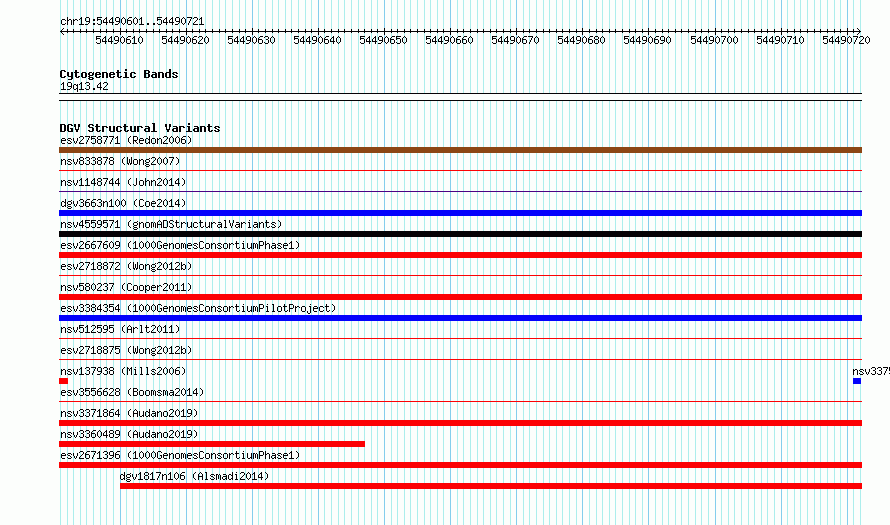Click the Cytogenetic Bands track heading
The width and height of the screenshot is (890, 525).
point(119,74)
